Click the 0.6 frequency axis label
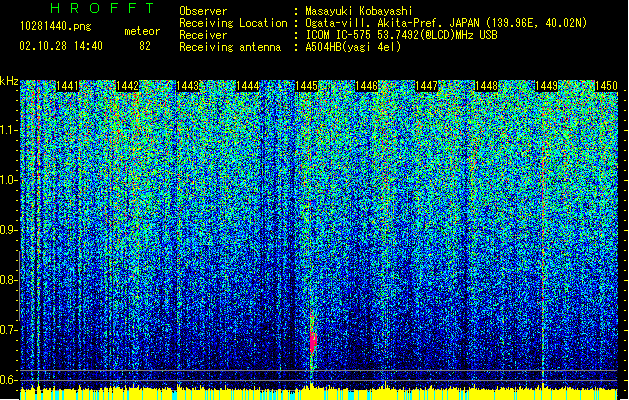 tap(8, 380)
